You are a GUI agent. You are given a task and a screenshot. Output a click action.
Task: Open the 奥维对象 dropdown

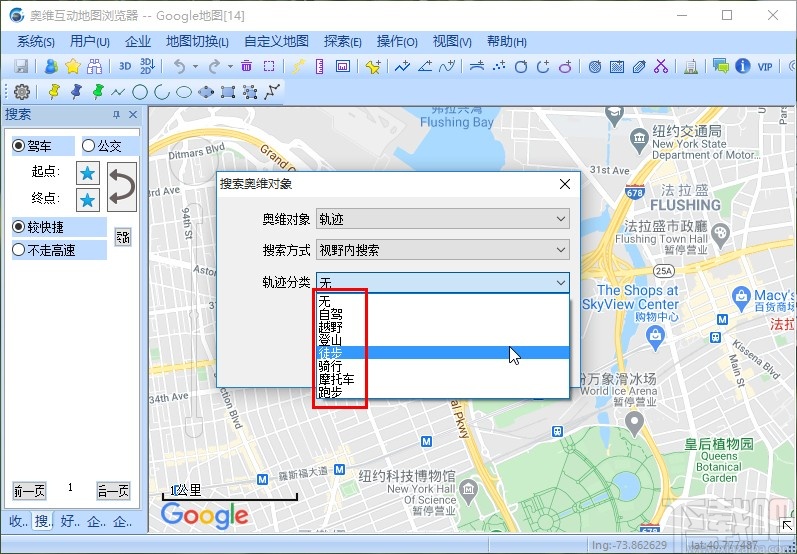(x=443, y=219)
